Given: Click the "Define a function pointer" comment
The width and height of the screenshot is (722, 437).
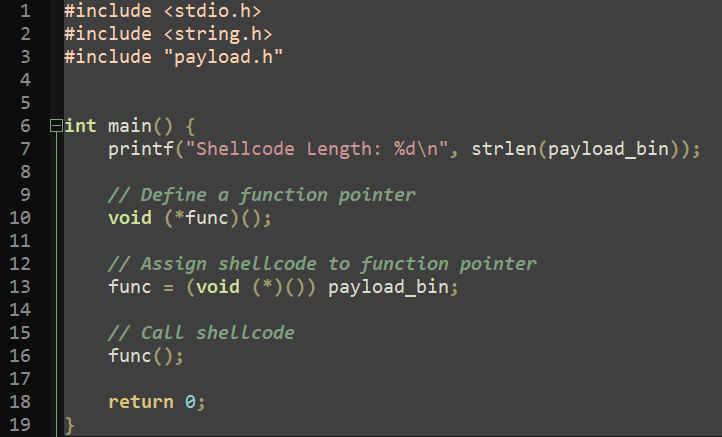Looking at the screenshot, I should (x=262, y=195).
